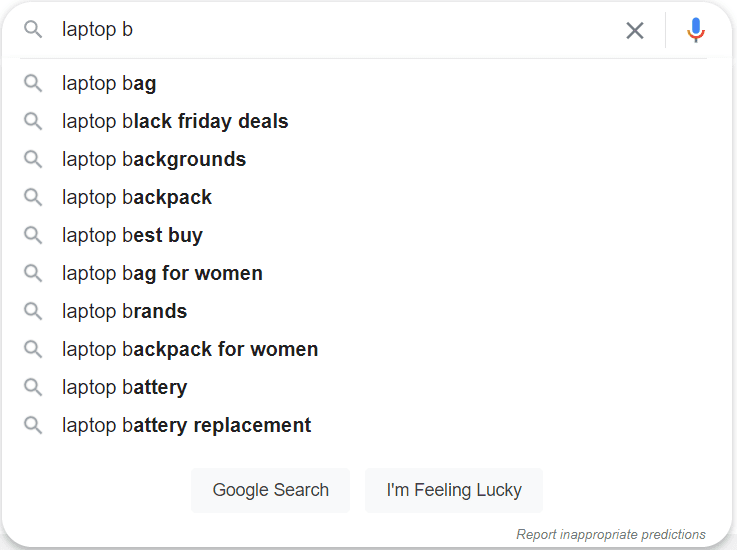The image size is (737, 550).
Task: Choose "laptop battery replacement" suggestion text
Action: [x=186, y=425]
